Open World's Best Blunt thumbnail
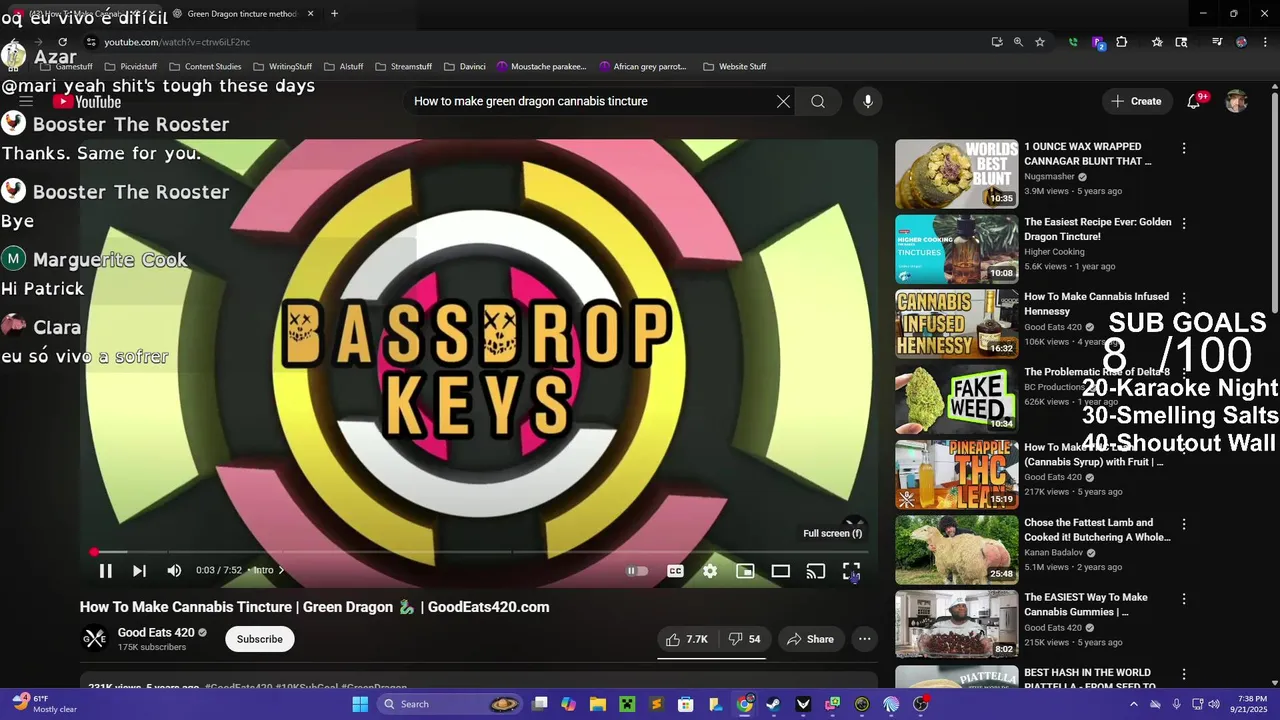Viewport: 1280px width, 720px height. pos(956,174)
